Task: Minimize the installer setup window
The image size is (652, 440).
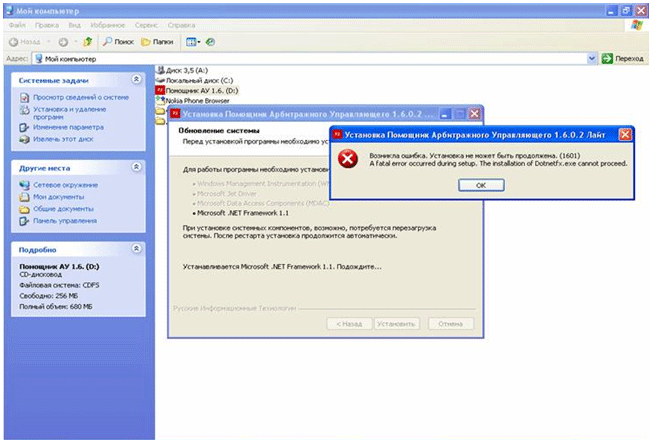Action: [x=445, y=114]
